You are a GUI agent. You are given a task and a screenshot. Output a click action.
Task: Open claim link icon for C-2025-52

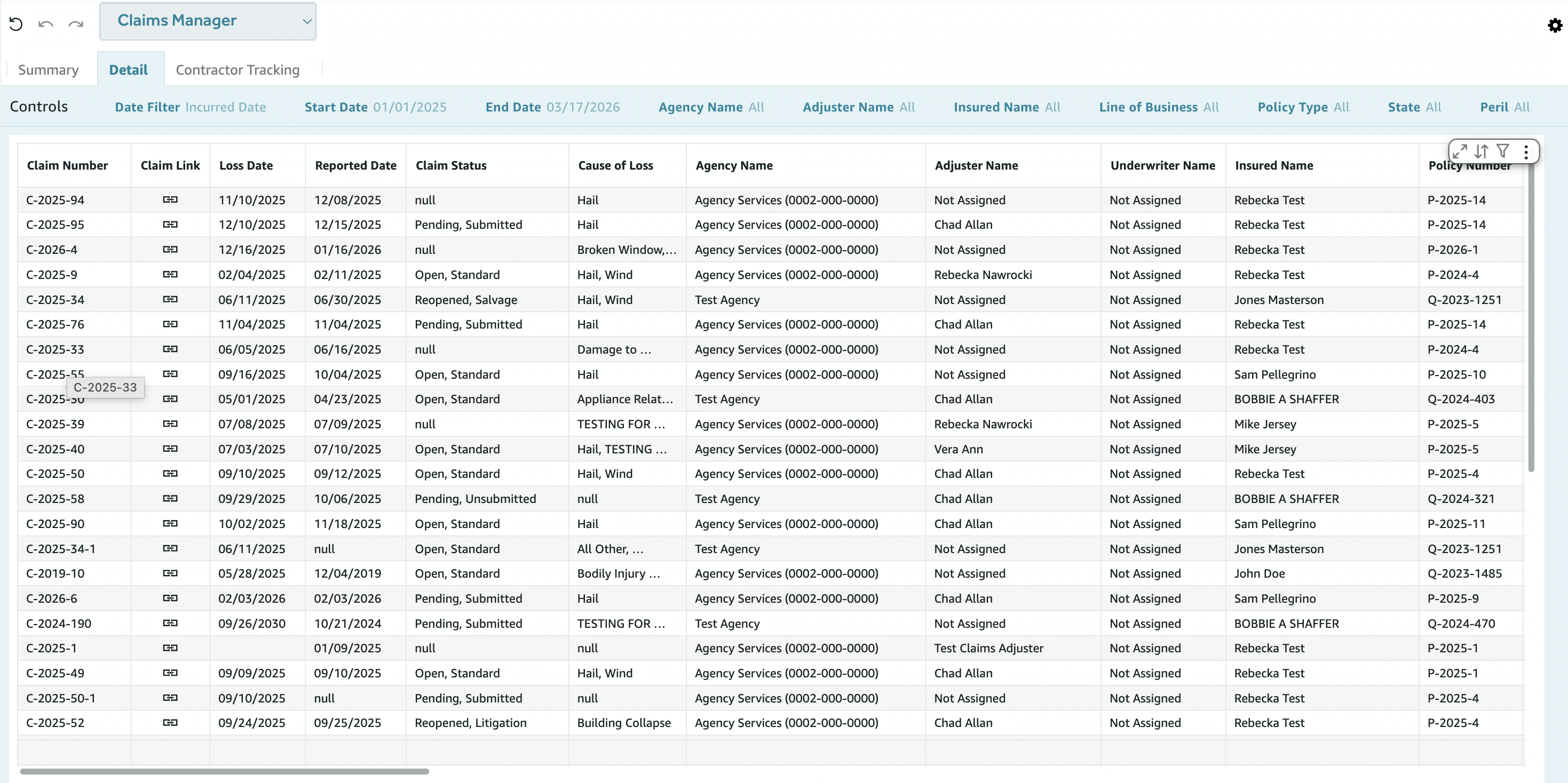[x=170, y=723]
